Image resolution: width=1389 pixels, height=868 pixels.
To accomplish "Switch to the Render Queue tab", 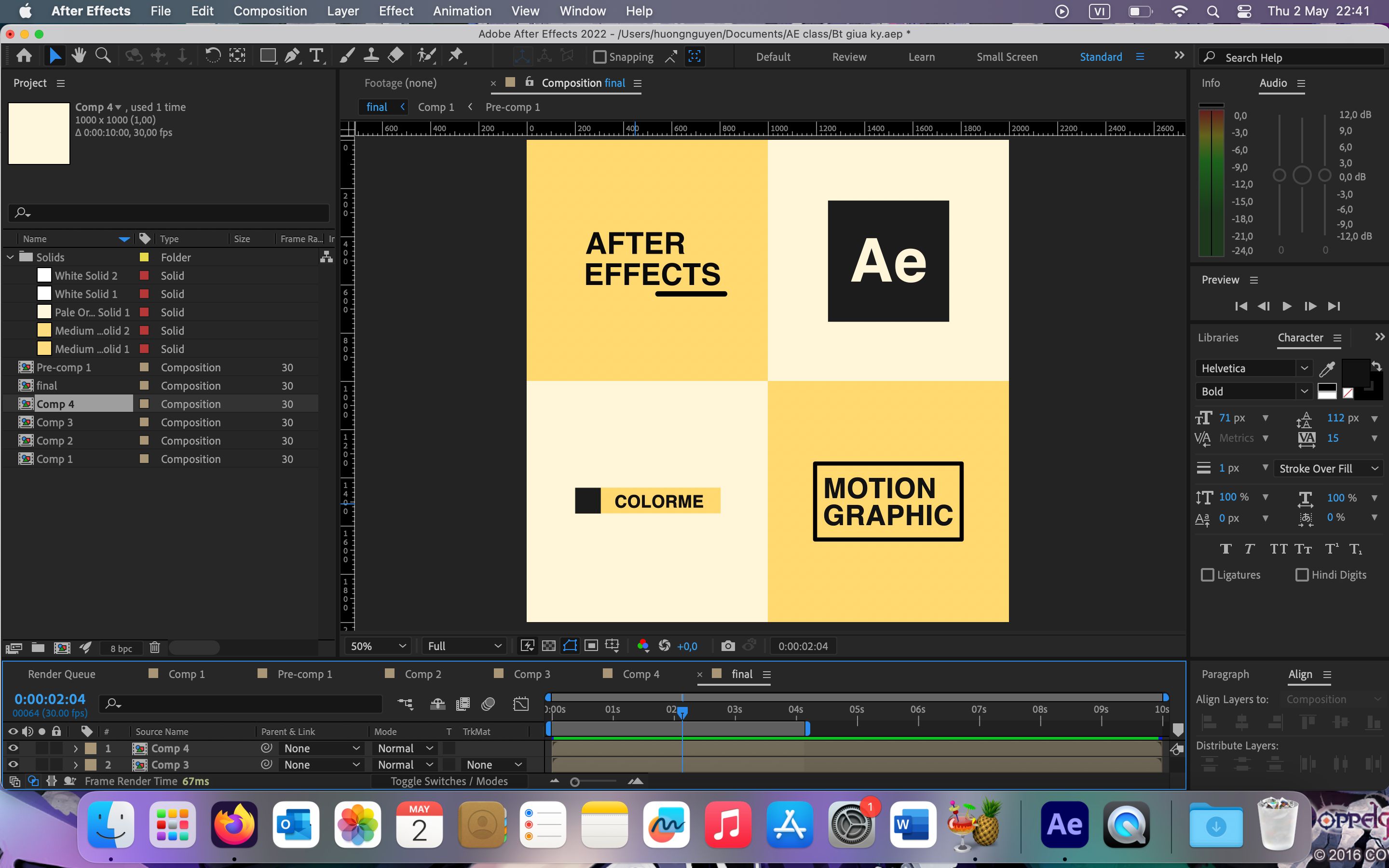I will (61, 674).
